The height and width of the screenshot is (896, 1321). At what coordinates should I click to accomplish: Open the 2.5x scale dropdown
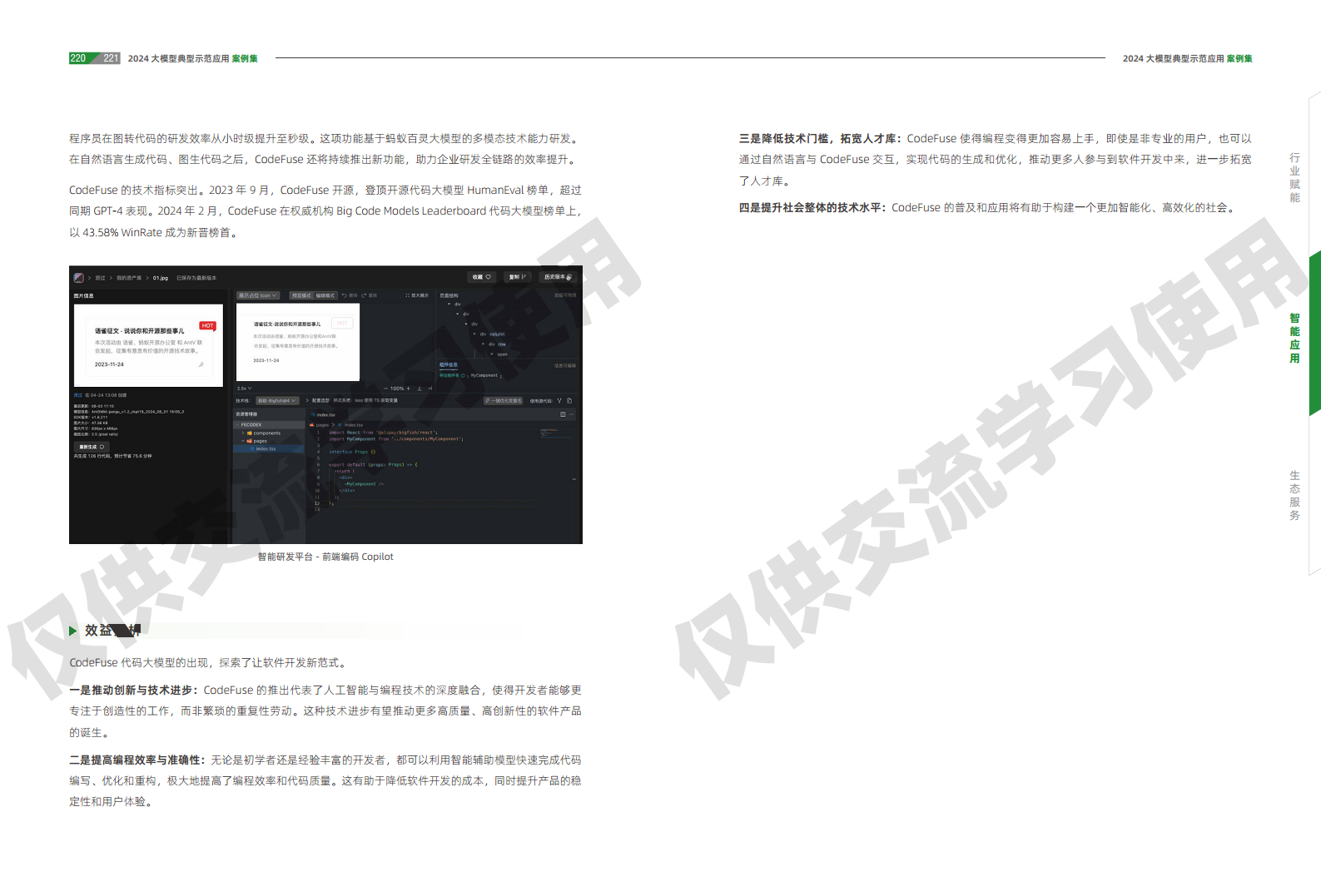point(244,389)
